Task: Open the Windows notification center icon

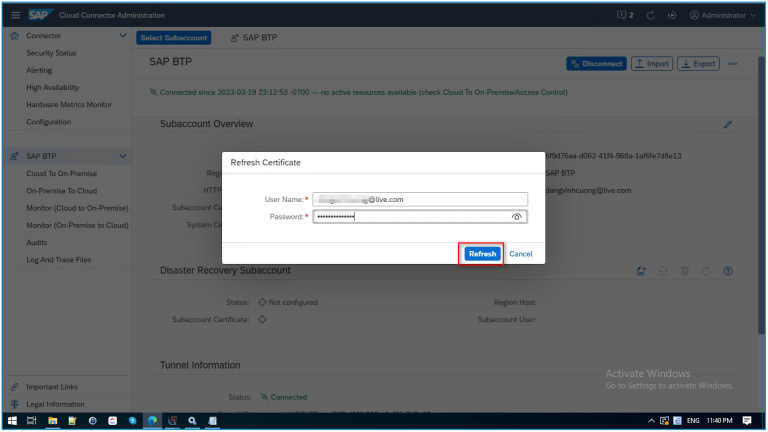Action: pos(746,421)
